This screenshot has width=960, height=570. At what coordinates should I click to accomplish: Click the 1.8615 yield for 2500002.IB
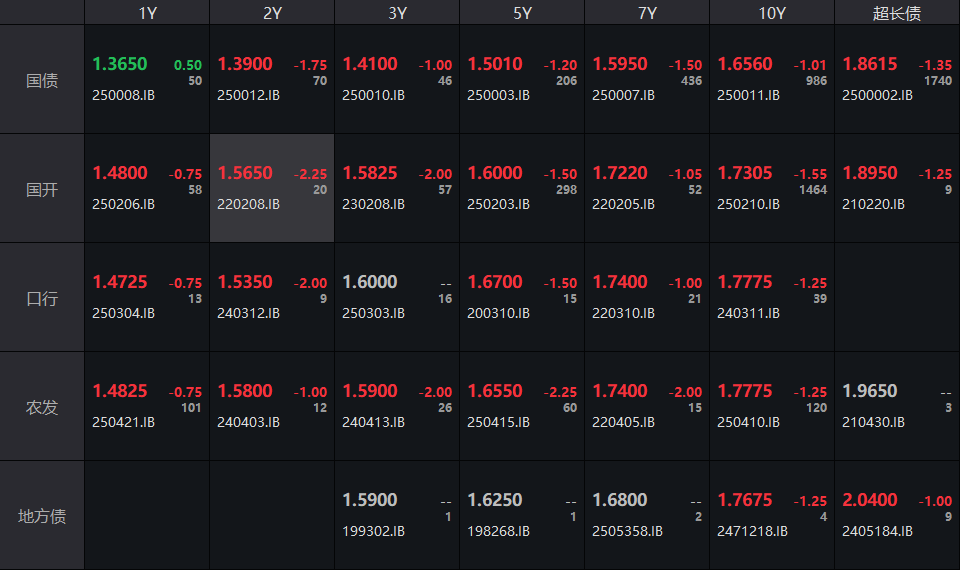(869, 64)
